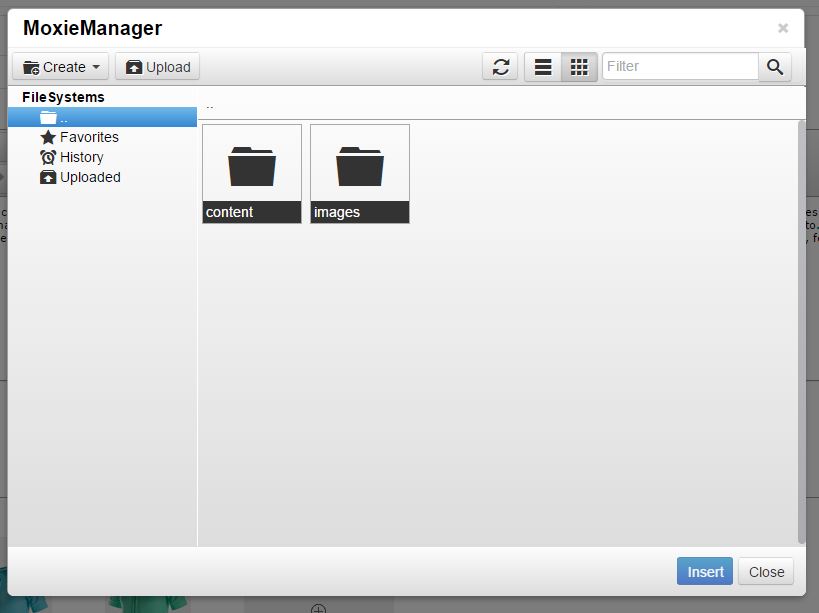This screenshot has width=819, height=613.
Task: Switch to list view
Action: point(543,67)
